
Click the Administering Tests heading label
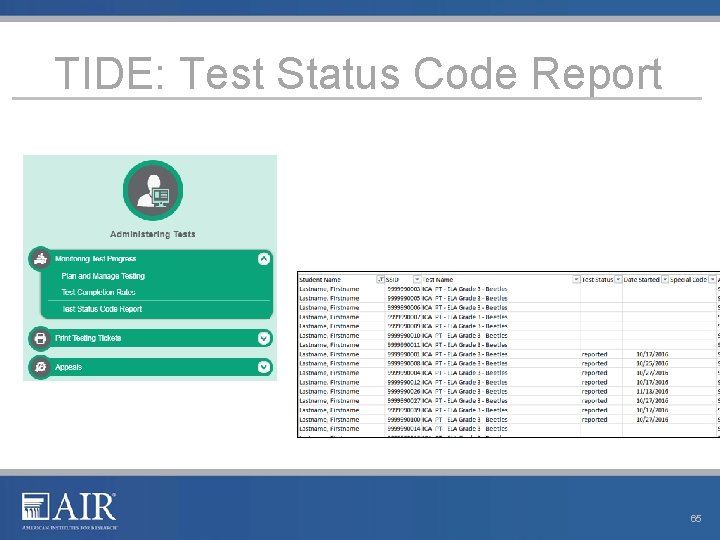point(153,234)
